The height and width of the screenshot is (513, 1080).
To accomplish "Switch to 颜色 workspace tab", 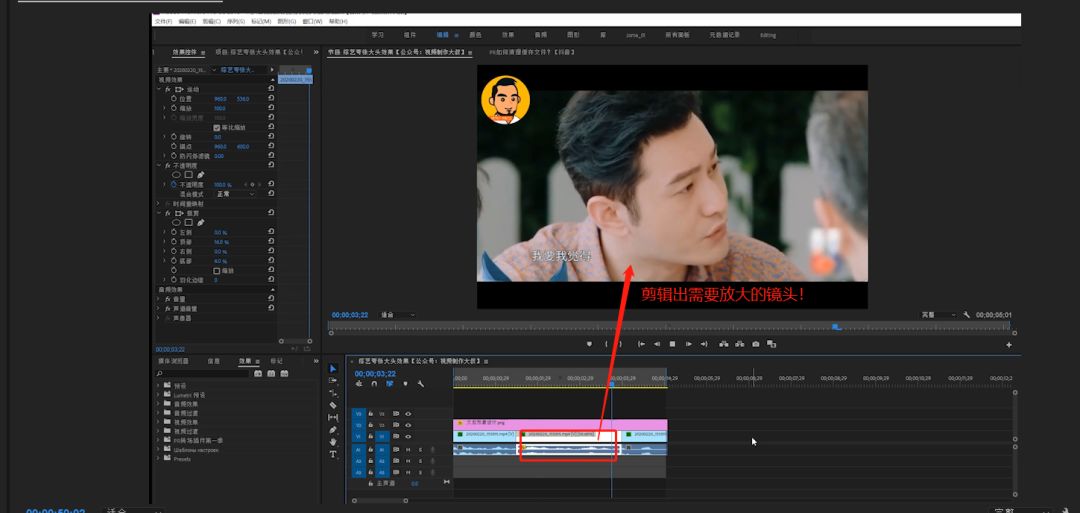I will point(475,34).
